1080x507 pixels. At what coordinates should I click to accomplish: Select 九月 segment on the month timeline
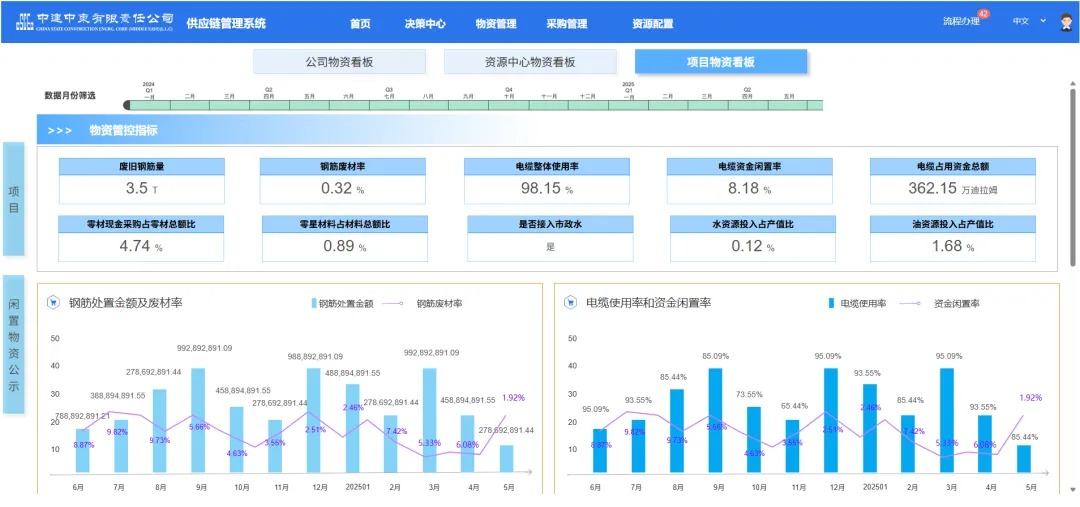tap(469, 105)
